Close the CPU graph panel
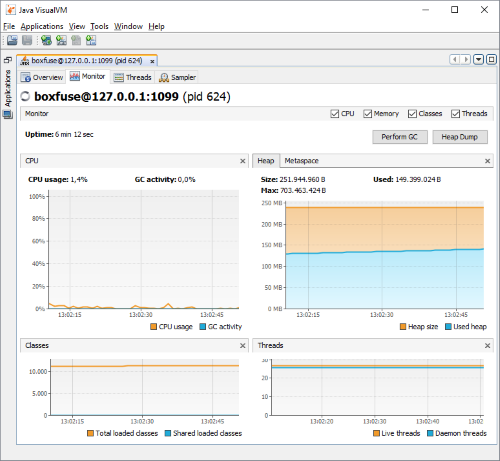The height and width of the screenshot is (461, 500). pyautogui.click(x=243, y=161)
